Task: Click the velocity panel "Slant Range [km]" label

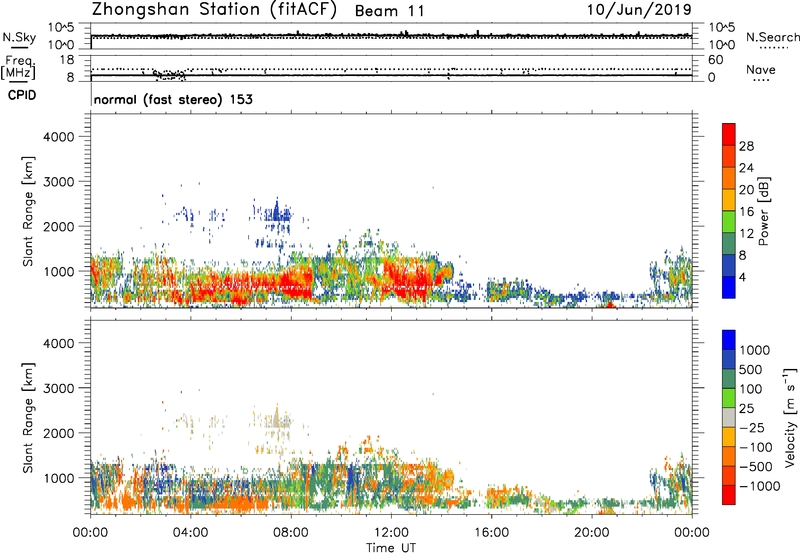Action: 28,417
